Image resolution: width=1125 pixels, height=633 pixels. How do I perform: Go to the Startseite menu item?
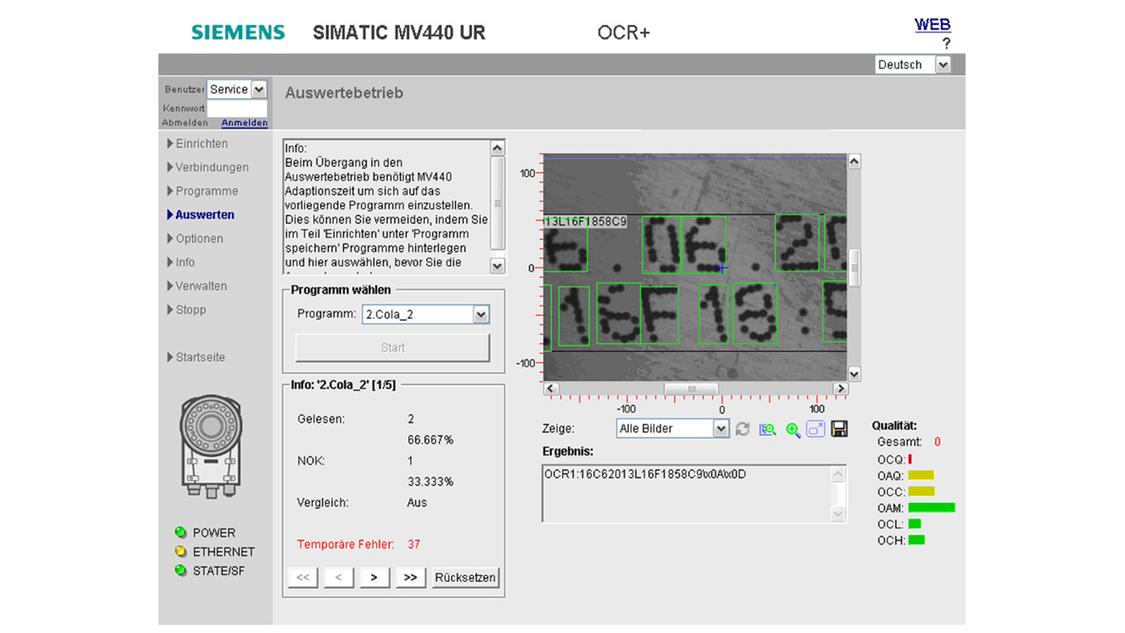(196, 357)
